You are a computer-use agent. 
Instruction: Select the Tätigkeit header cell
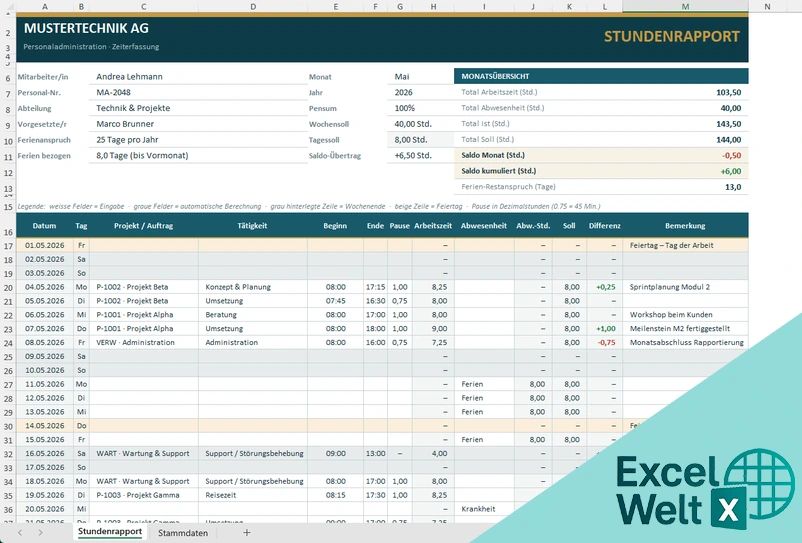253,226
